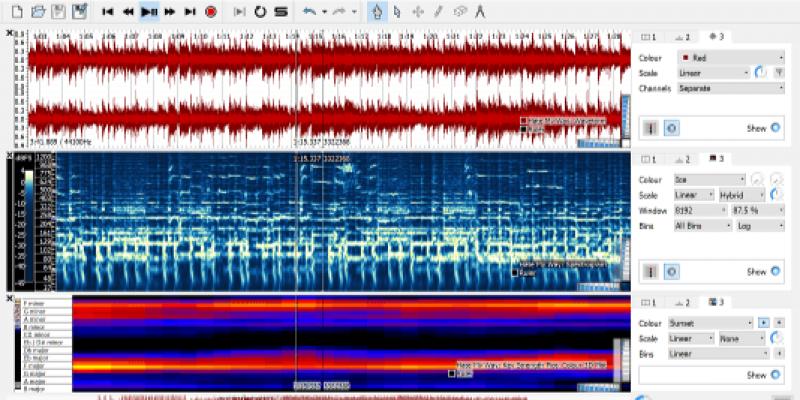Toggle Show for the key strength layer
800x400 pixels.
click(776, 375)
